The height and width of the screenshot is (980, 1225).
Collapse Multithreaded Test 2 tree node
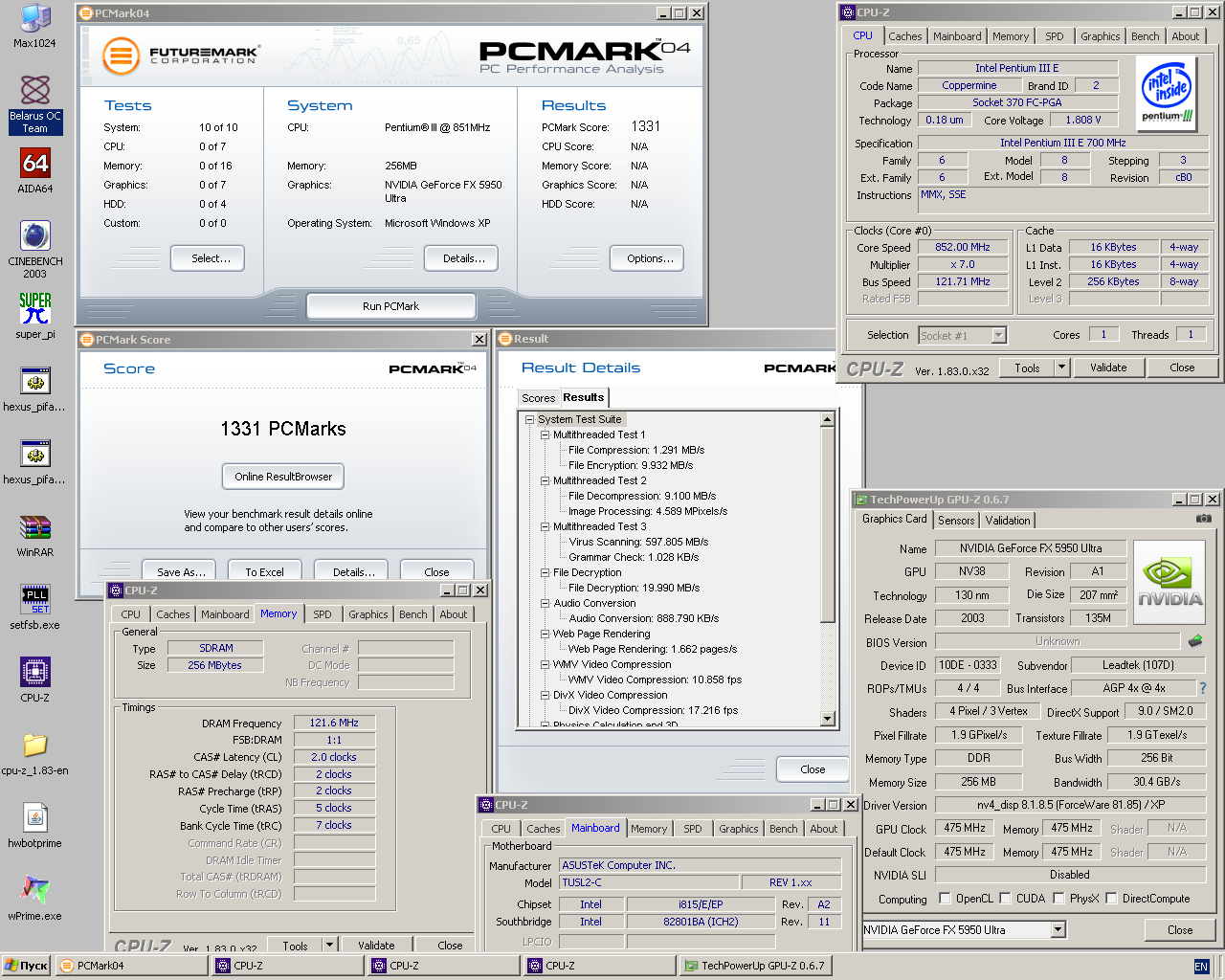click(545, 480)
